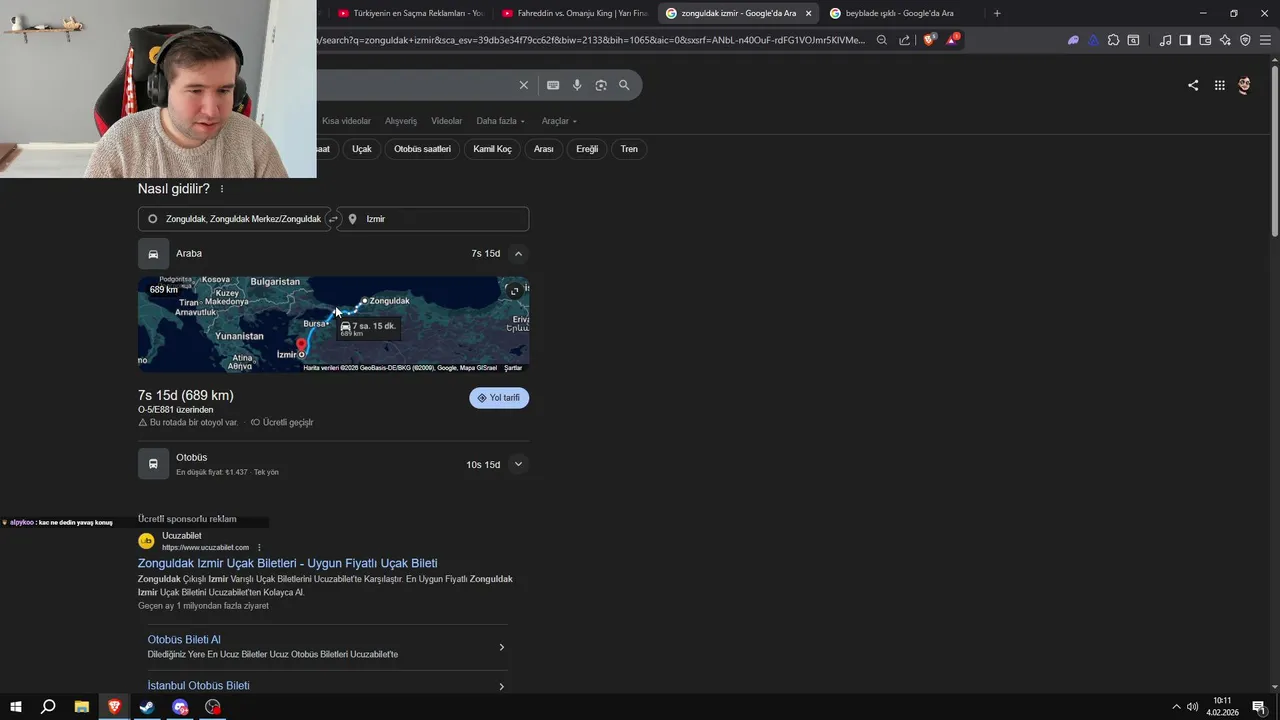Toggle the browser sidebar panel icon
Viewport: 1280px width, 720px height.
(1185, 40)
